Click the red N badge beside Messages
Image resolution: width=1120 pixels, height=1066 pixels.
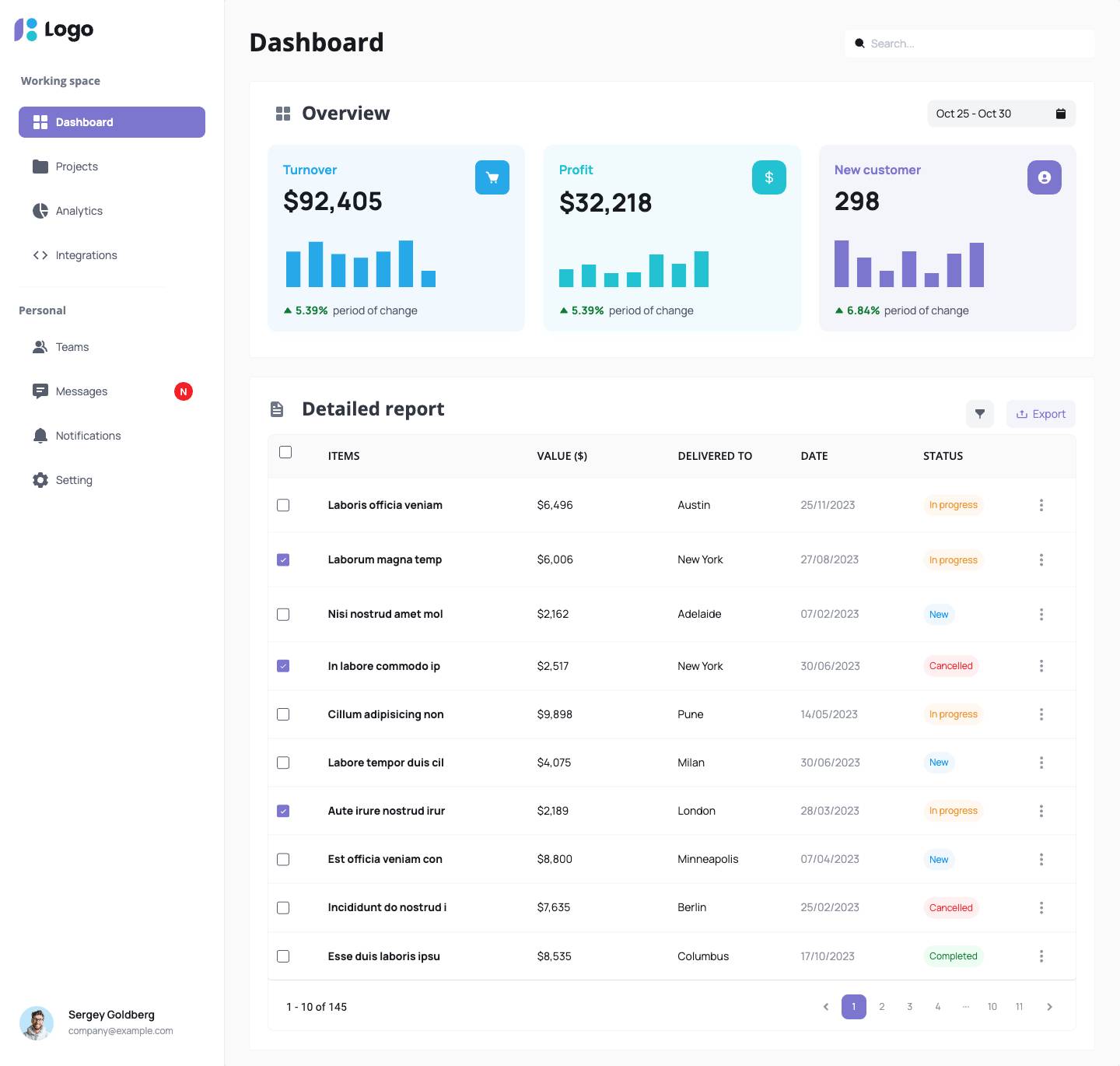[184, 391]
